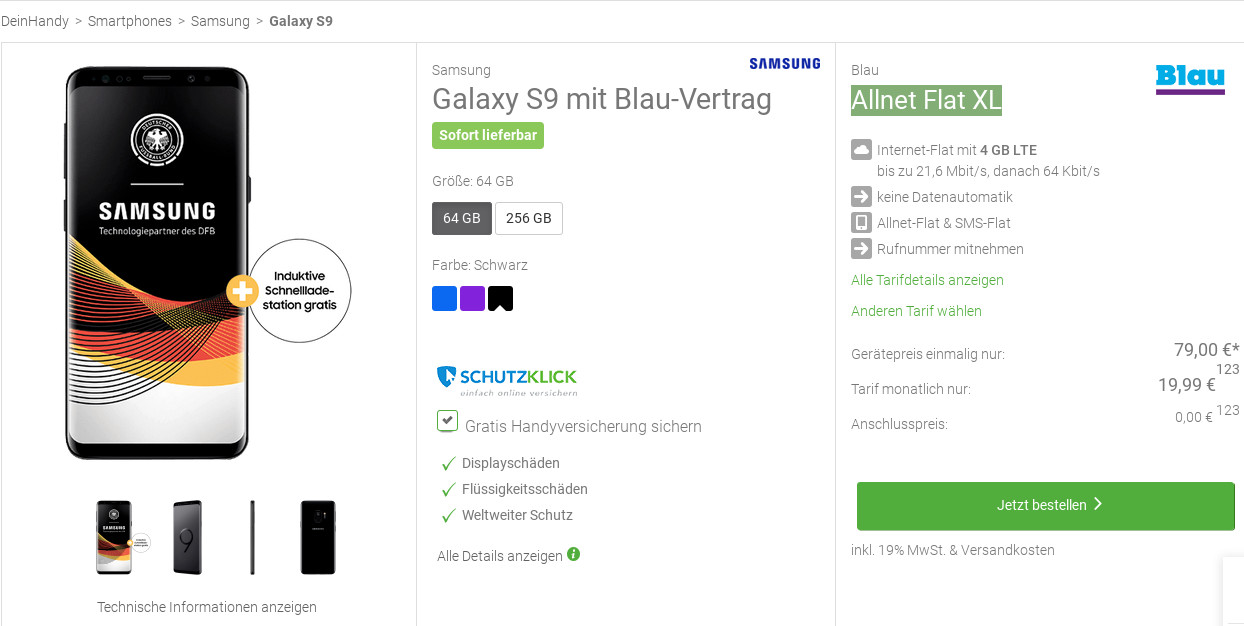Viewport: 1244px width, 626px height.
Task: Click the keine Datenautomatik arrow icon
Action: point(861,196)
